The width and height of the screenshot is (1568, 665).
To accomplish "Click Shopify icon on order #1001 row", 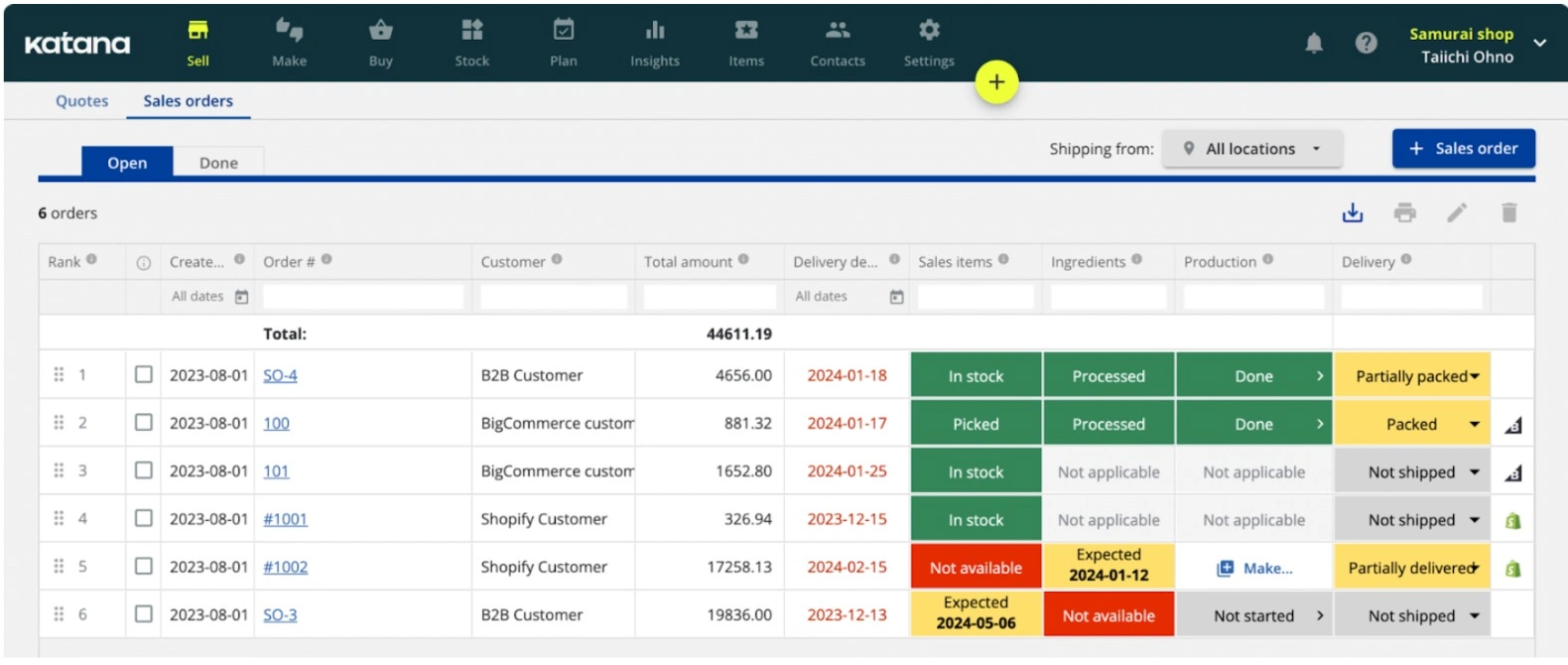I will coord(1512,520).
